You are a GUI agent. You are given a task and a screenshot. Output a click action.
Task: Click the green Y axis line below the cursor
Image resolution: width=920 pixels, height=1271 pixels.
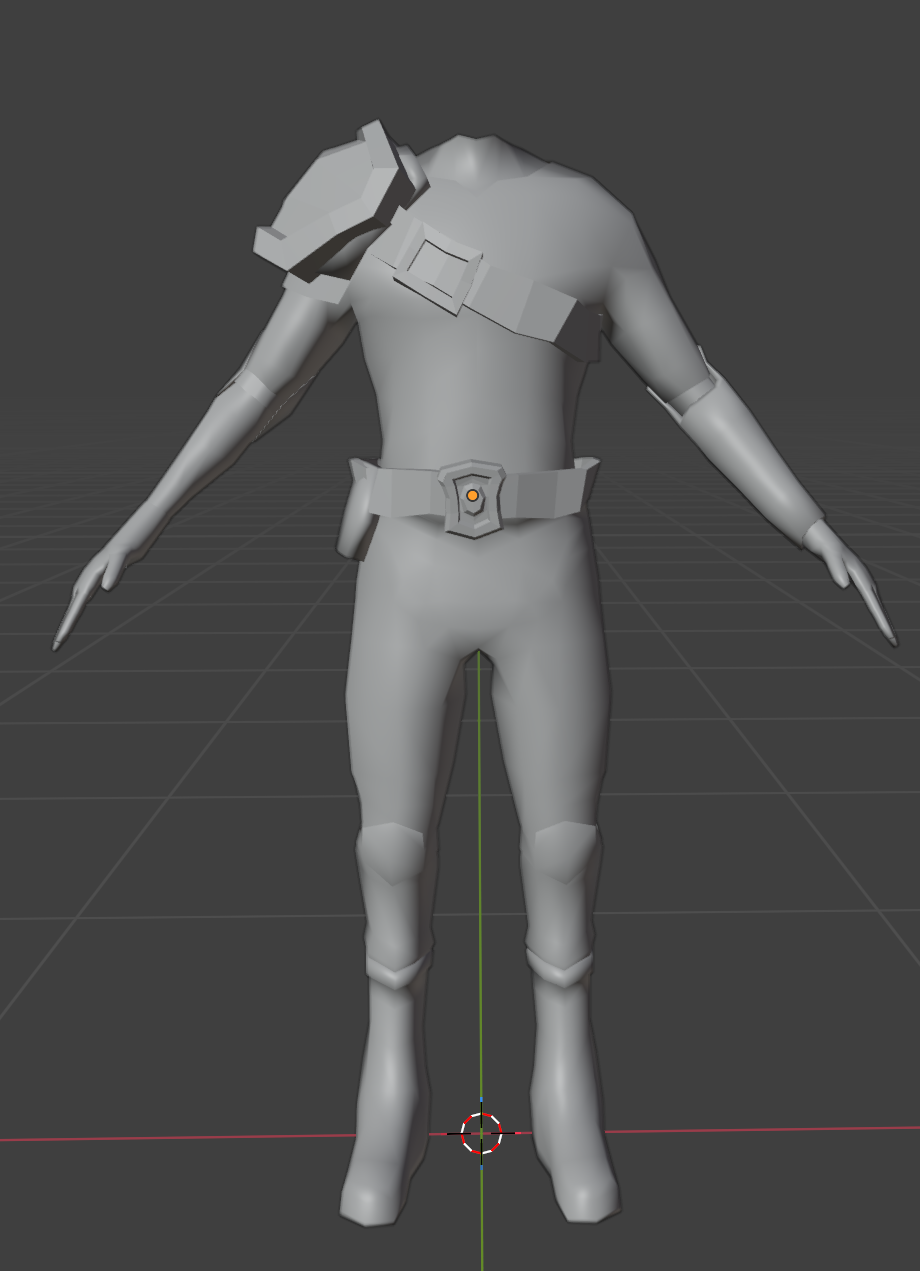click(x=482, y=1220)
